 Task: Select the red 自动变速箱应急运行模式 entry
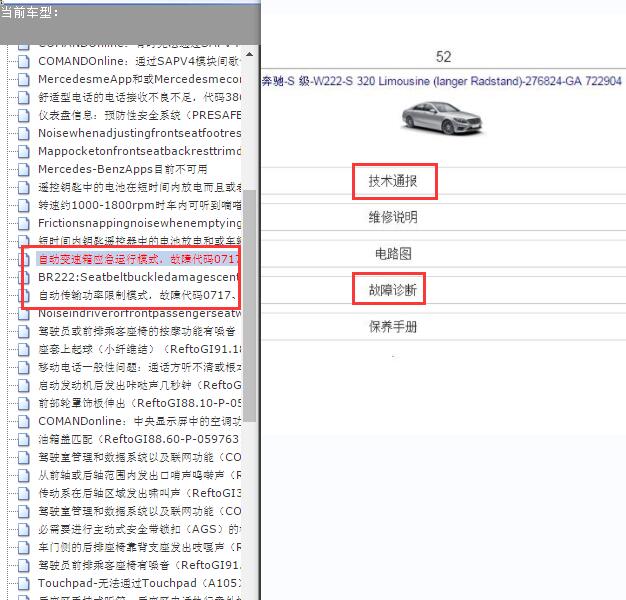coord(138,259)
